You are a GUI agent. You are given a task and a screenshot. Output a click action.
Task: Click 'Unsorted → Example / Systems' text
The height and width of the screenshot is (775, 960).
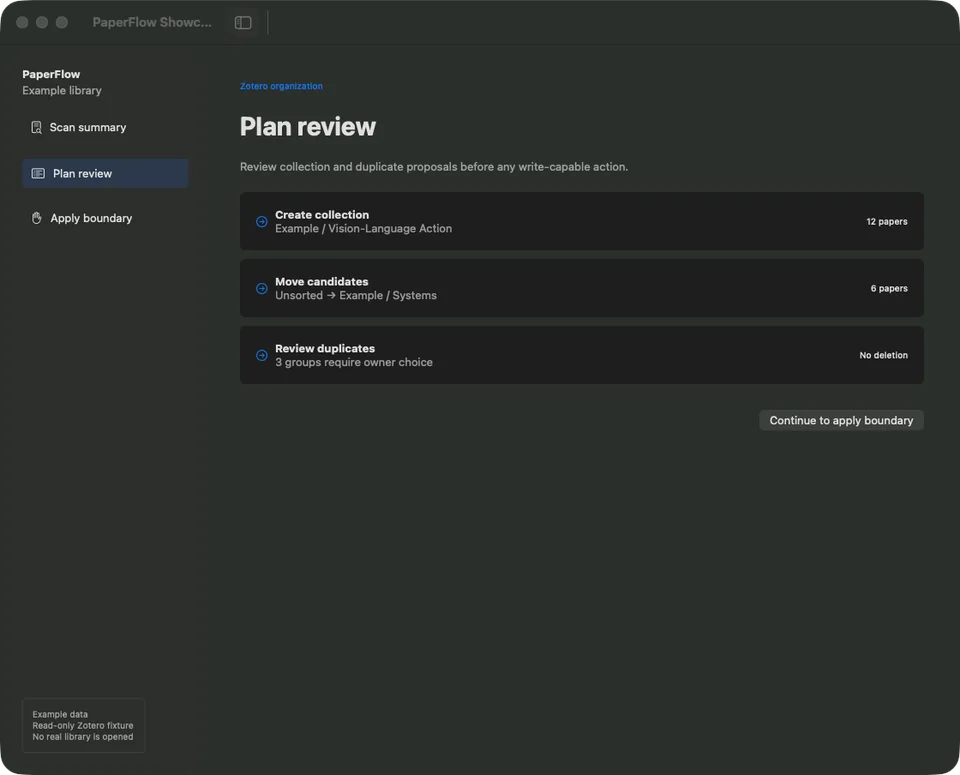[x=356, y=295]
